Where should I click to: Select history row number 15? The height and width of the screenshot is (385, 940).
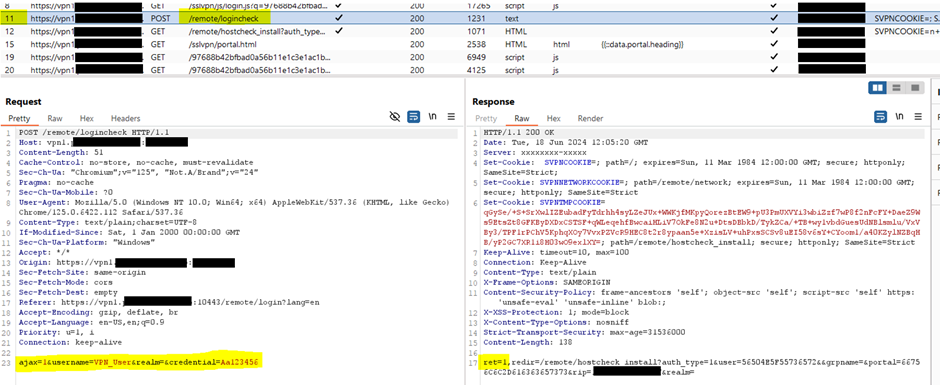(x=470, y=44)
